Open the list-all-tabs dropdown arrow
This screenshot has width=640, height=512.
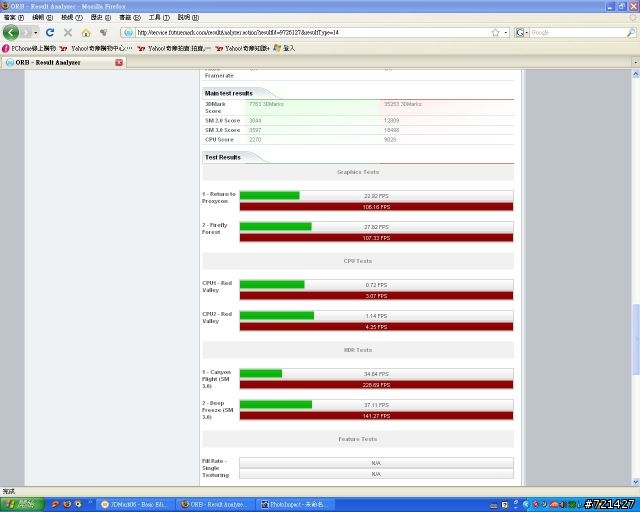[635, 62]
